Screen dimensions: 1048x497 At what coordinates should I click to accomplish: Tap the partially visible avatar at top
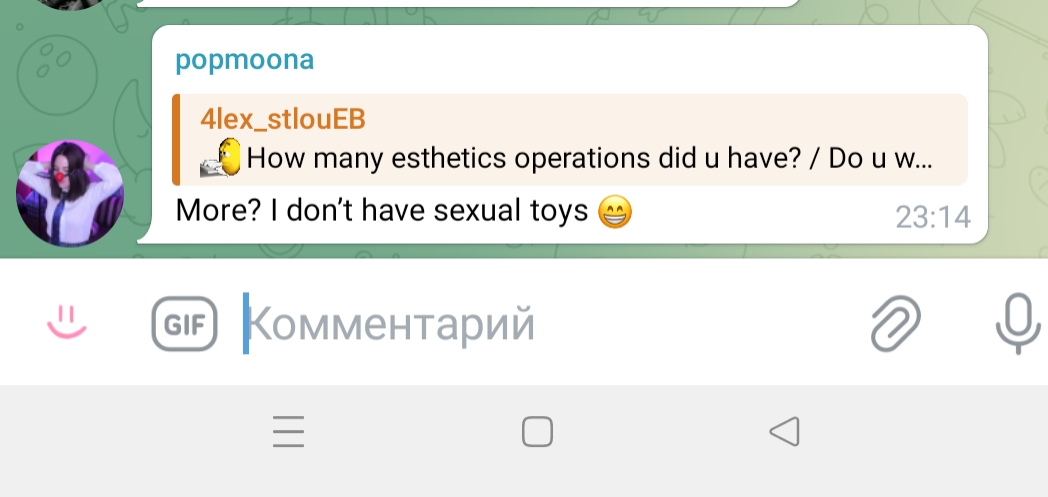tap(70, 4)
